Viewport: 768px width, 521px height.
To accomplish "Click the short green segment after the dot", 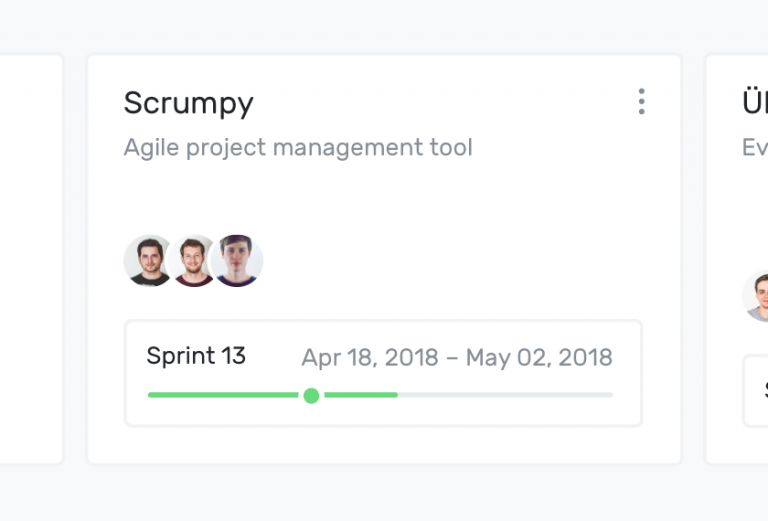I will (361, 395).
